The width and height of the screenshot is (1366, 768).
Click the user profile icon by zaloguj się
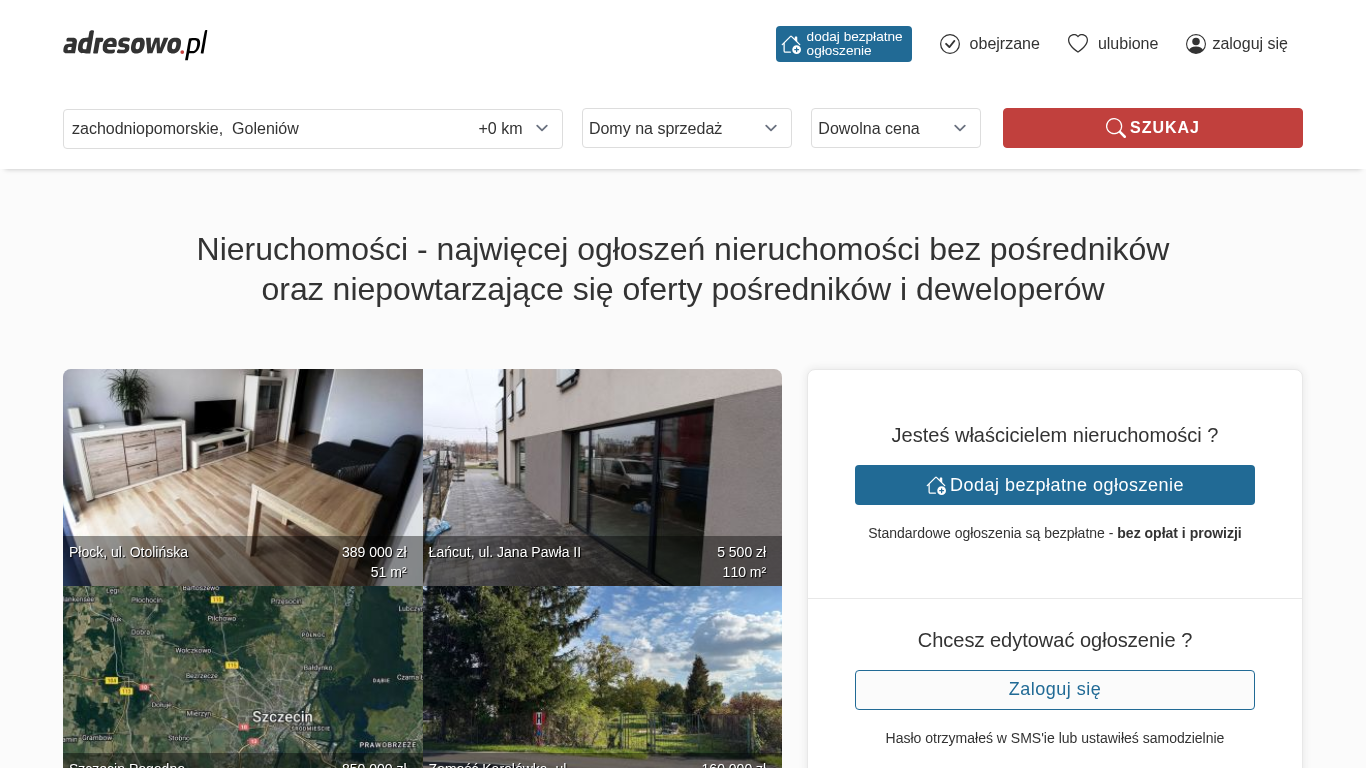pos(1195,44)
